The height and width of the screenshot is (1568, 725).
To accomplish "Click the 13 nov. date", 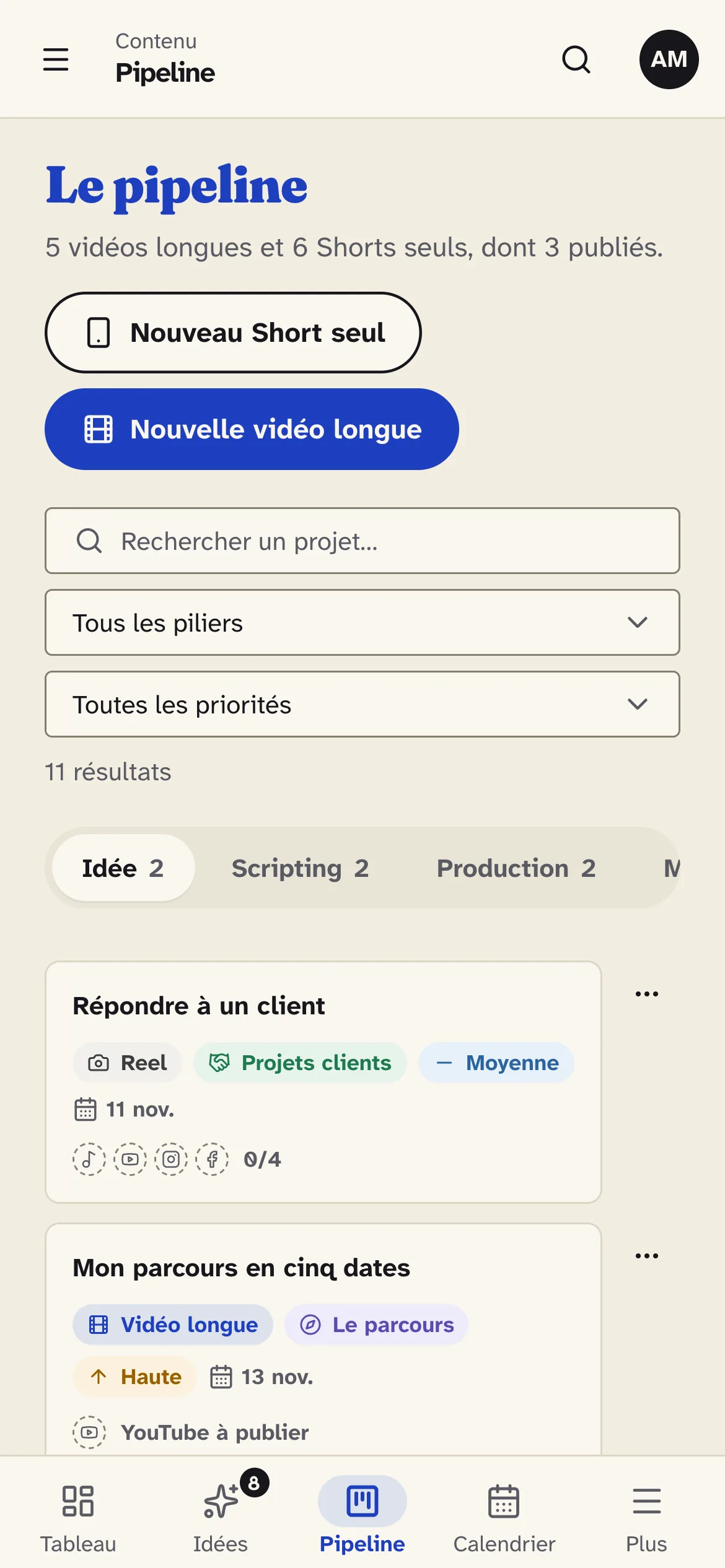I will pyautogui.click(x=261, y=1377).
